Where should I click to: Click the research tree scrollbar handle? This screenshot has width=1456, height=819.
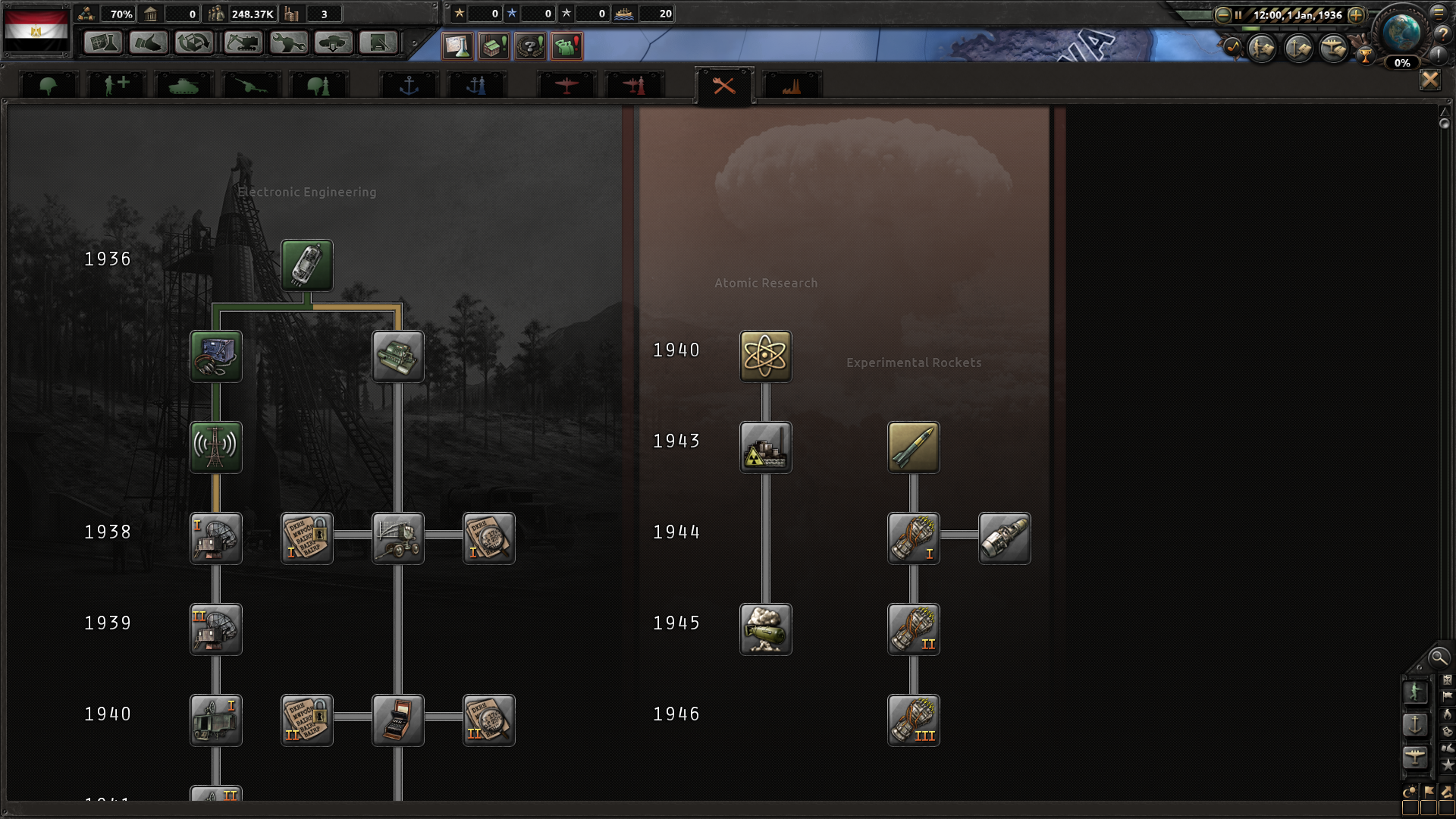[x=1444, y=123]
